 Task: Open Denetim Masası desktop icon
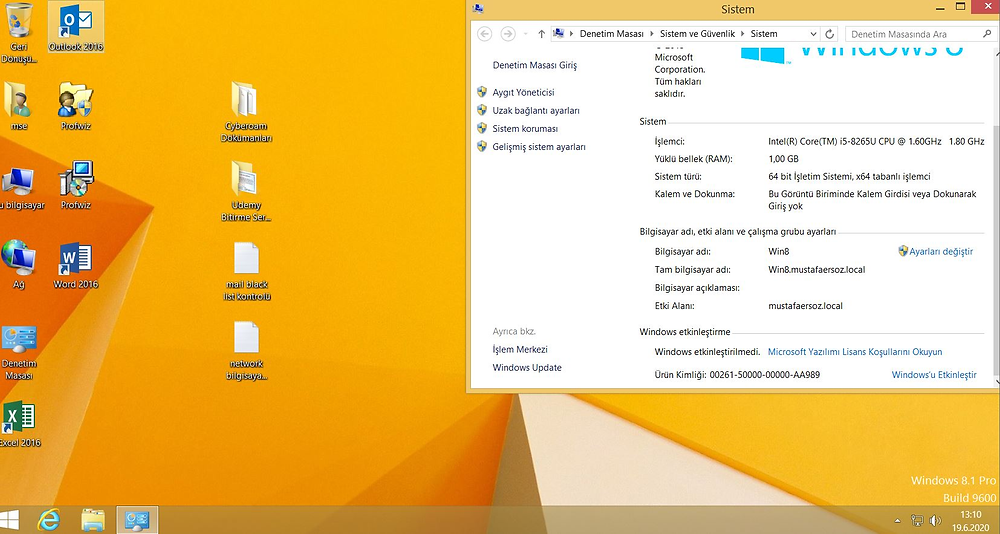pos(19,353)
